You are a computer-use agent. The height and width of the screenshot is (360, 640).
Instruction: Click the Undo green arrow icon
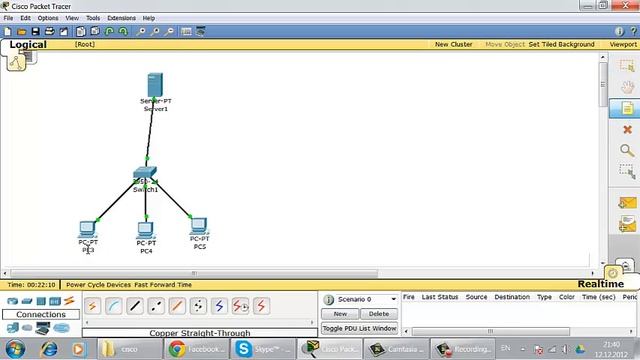(x=109, y=31)
